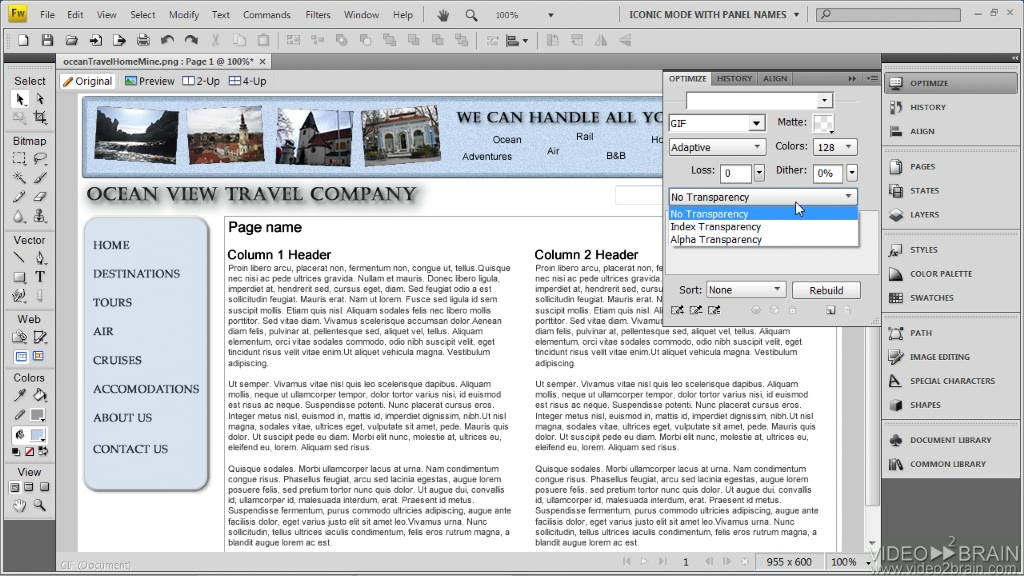
Task: Open the Modify menu
Action: click(184, 15)
